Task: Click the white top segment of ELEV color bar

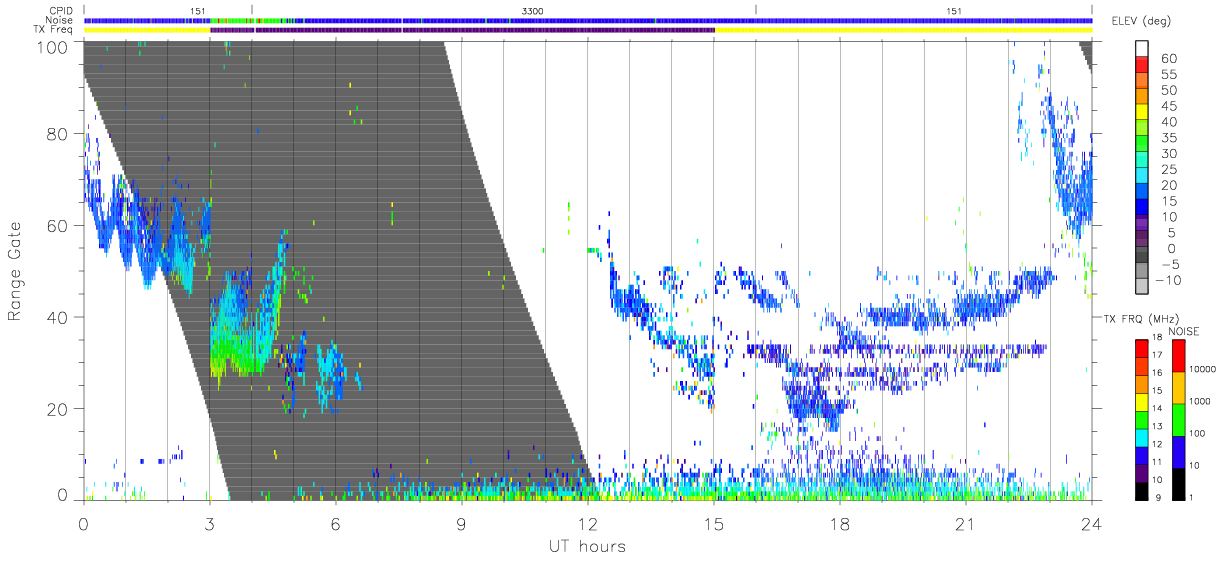Action: [1141, 46]
